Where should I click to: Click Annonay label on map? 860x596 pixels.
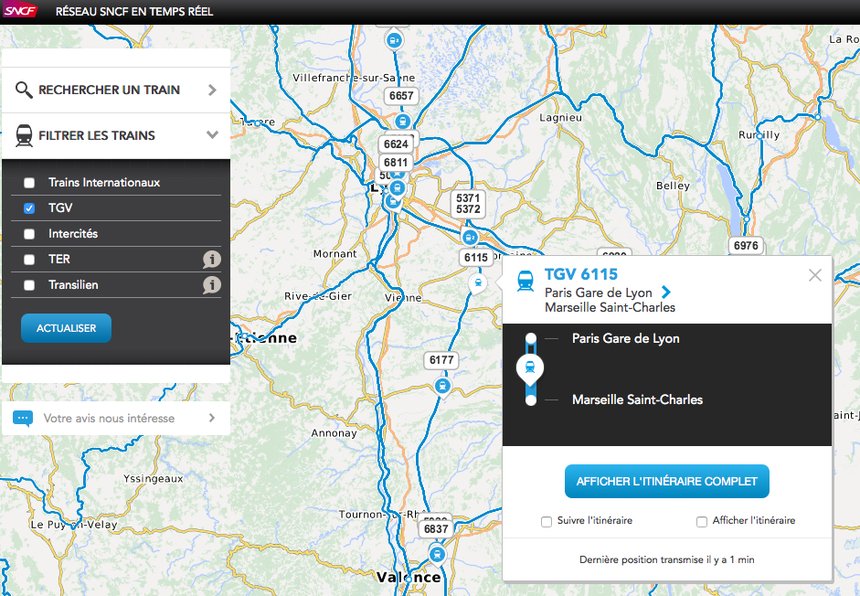(x=334, y=433)
